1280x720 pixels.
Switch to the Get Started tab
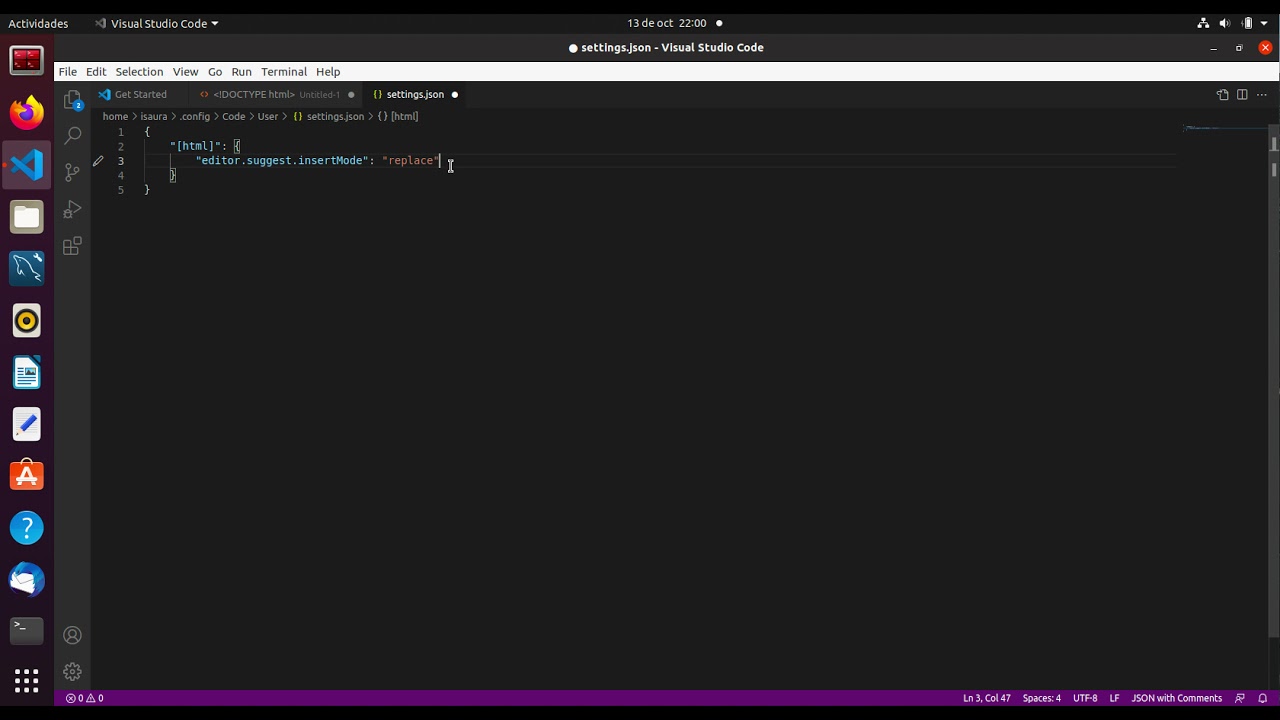pos(140,94)
